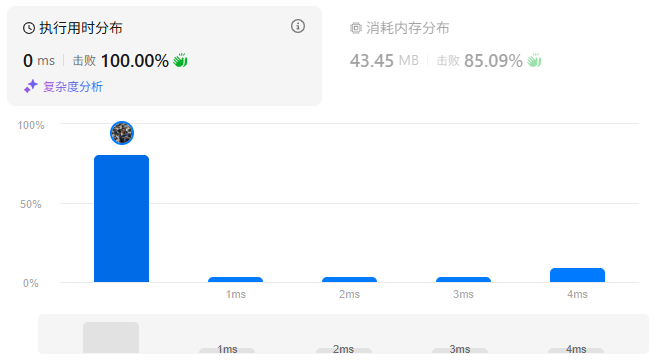Click the 85.09% memory beat value
659x361 pixels.
[493, 61]
